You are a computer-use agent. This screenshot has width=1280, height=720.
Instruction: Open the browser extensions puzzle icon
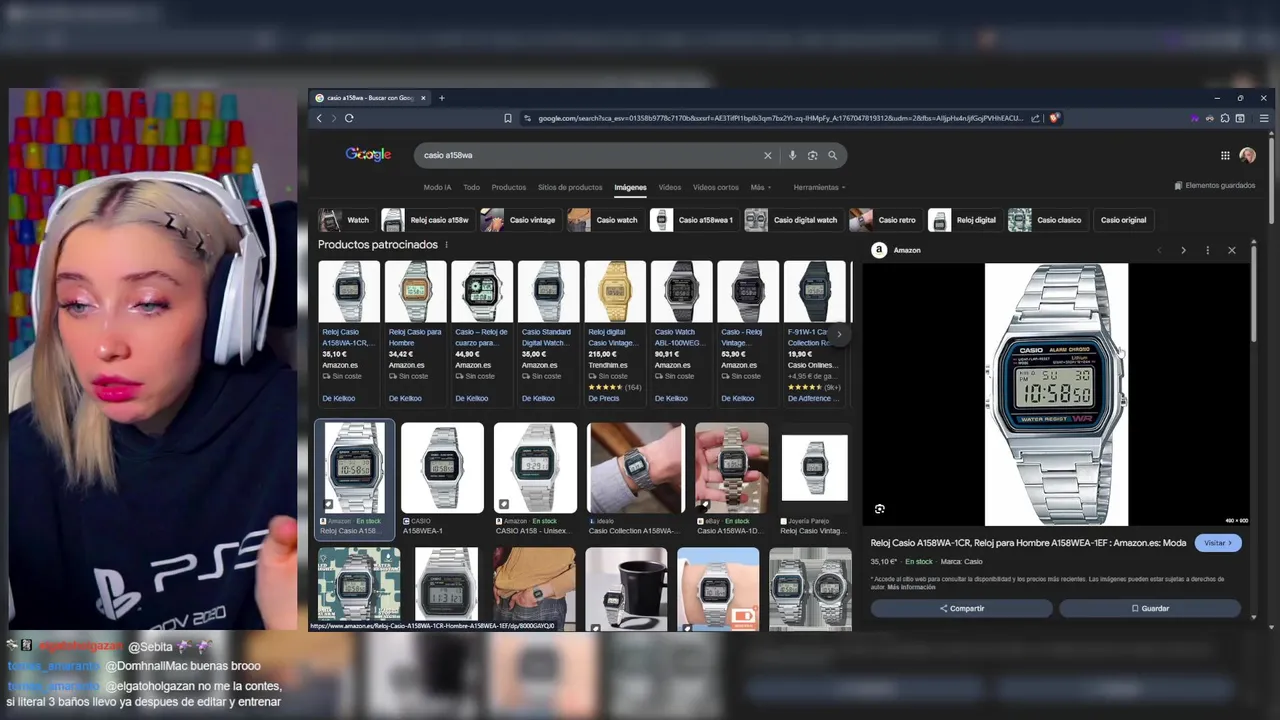[1225, 118]
